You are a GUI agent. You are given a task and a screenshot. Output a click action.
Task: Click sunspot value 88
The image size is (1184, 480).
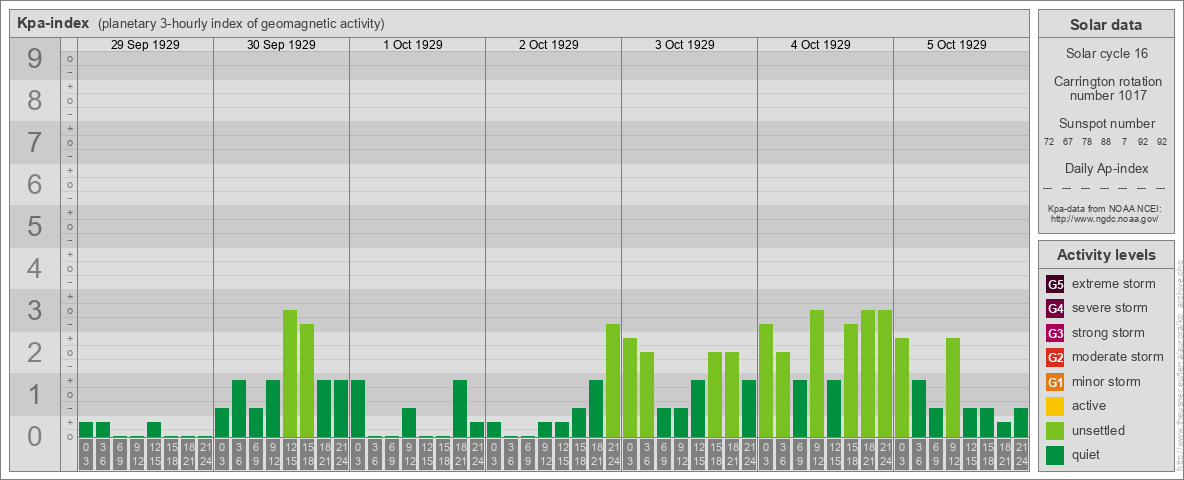(1105, 141)
